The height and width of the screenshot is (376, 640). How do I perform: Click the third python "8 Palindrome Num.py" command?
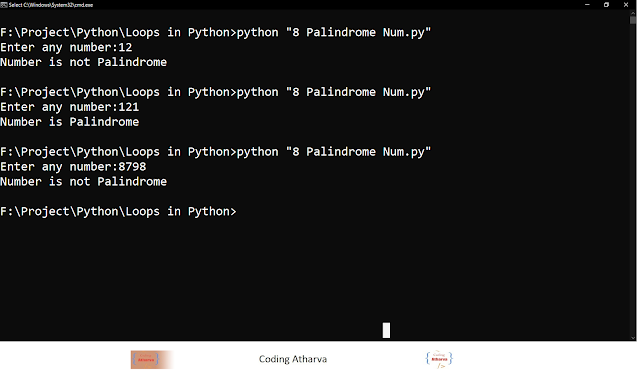[334, 151]
